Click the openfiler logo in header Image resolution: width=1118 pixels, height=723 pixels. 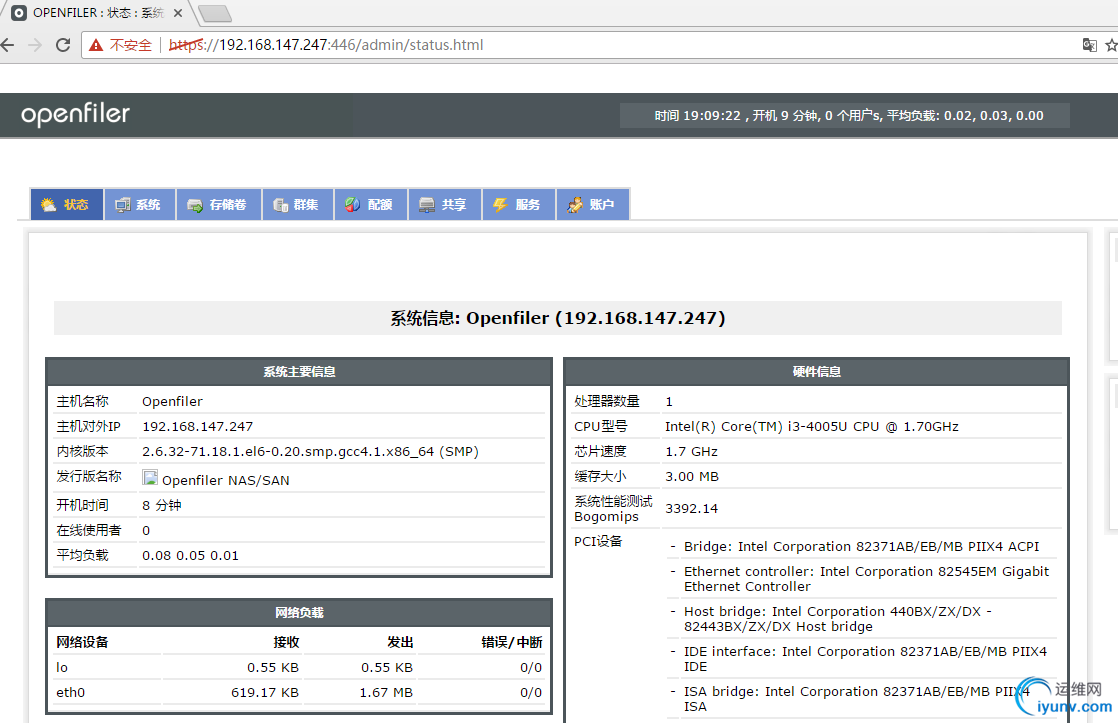coord(76,114)
